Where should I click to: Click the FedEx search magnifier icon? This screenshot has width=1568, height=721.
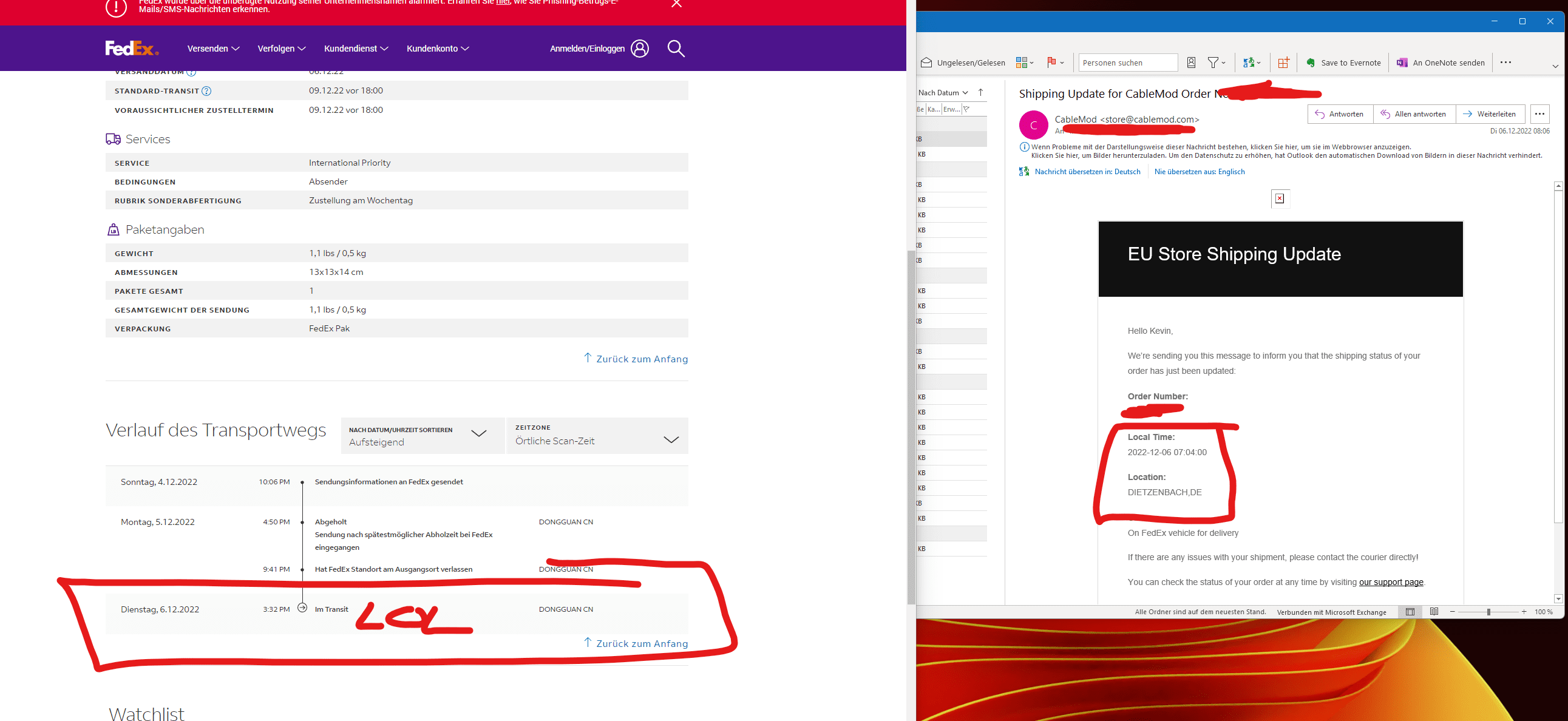tap(676, 48)
